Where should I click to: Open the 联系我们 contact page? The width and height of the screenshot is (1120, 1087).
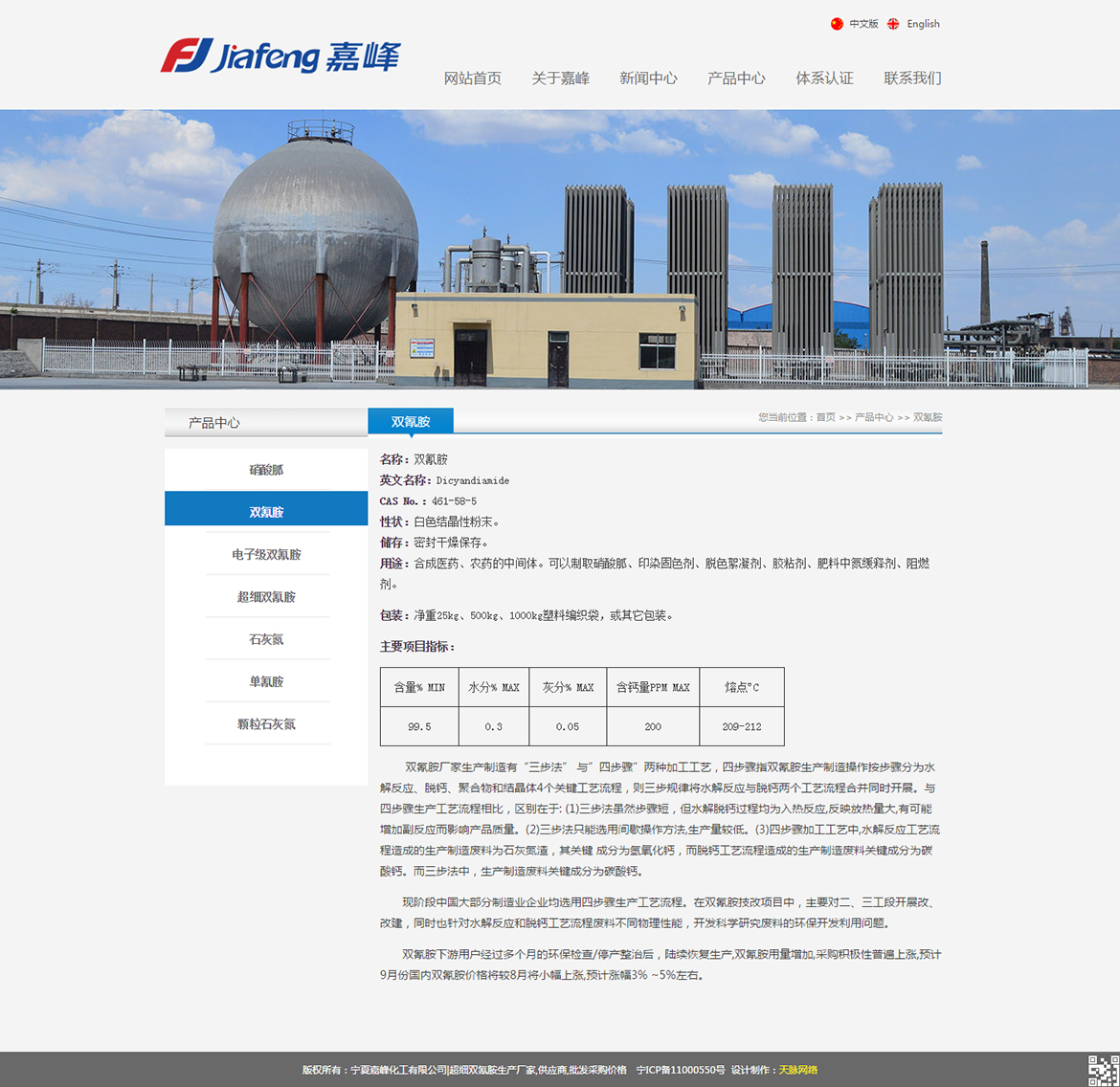point(912,78)
